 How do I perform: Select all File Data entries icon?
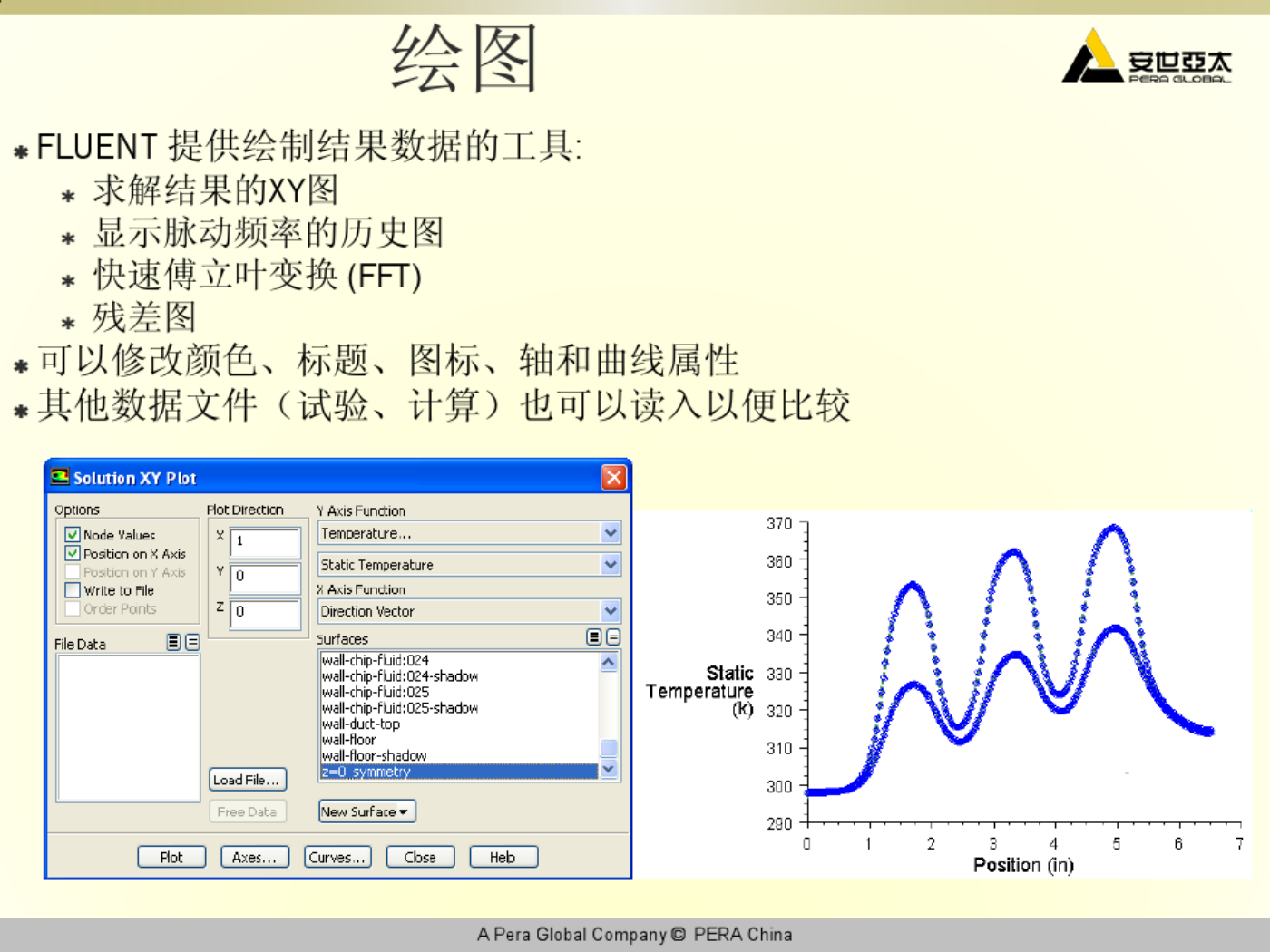point(173,642)
